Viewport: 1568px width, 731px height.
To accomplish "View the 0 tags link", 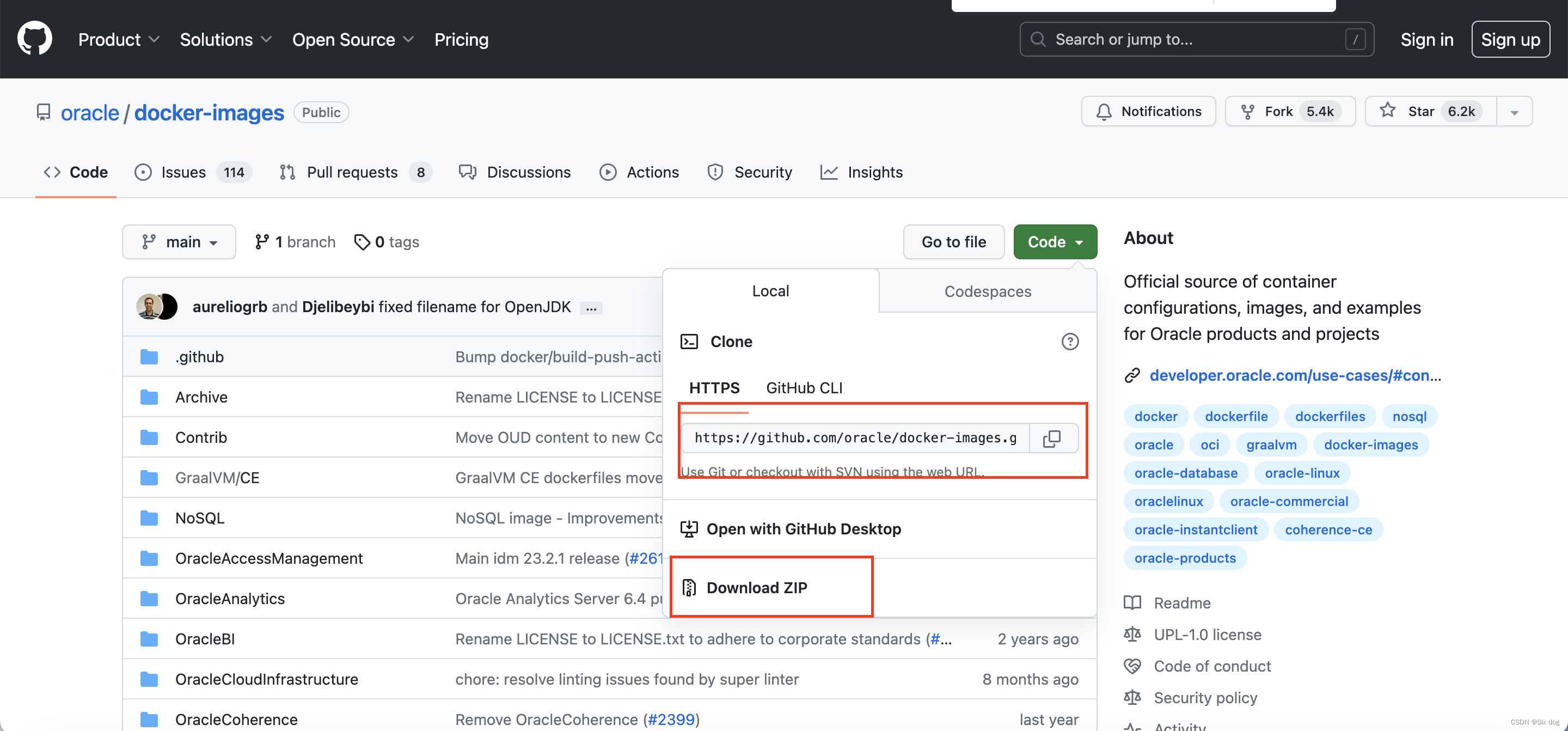I will point(387,242).
